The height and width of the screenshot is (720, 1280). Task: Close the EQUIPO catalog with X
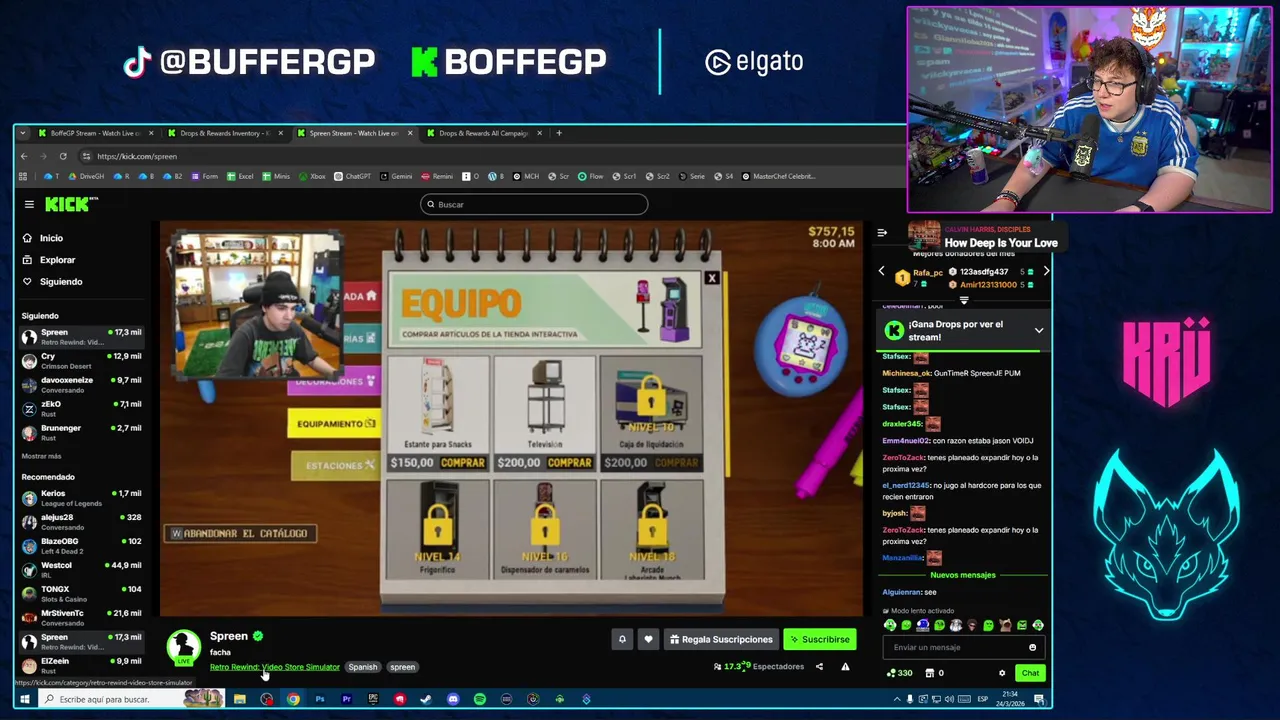click(711, 278)
